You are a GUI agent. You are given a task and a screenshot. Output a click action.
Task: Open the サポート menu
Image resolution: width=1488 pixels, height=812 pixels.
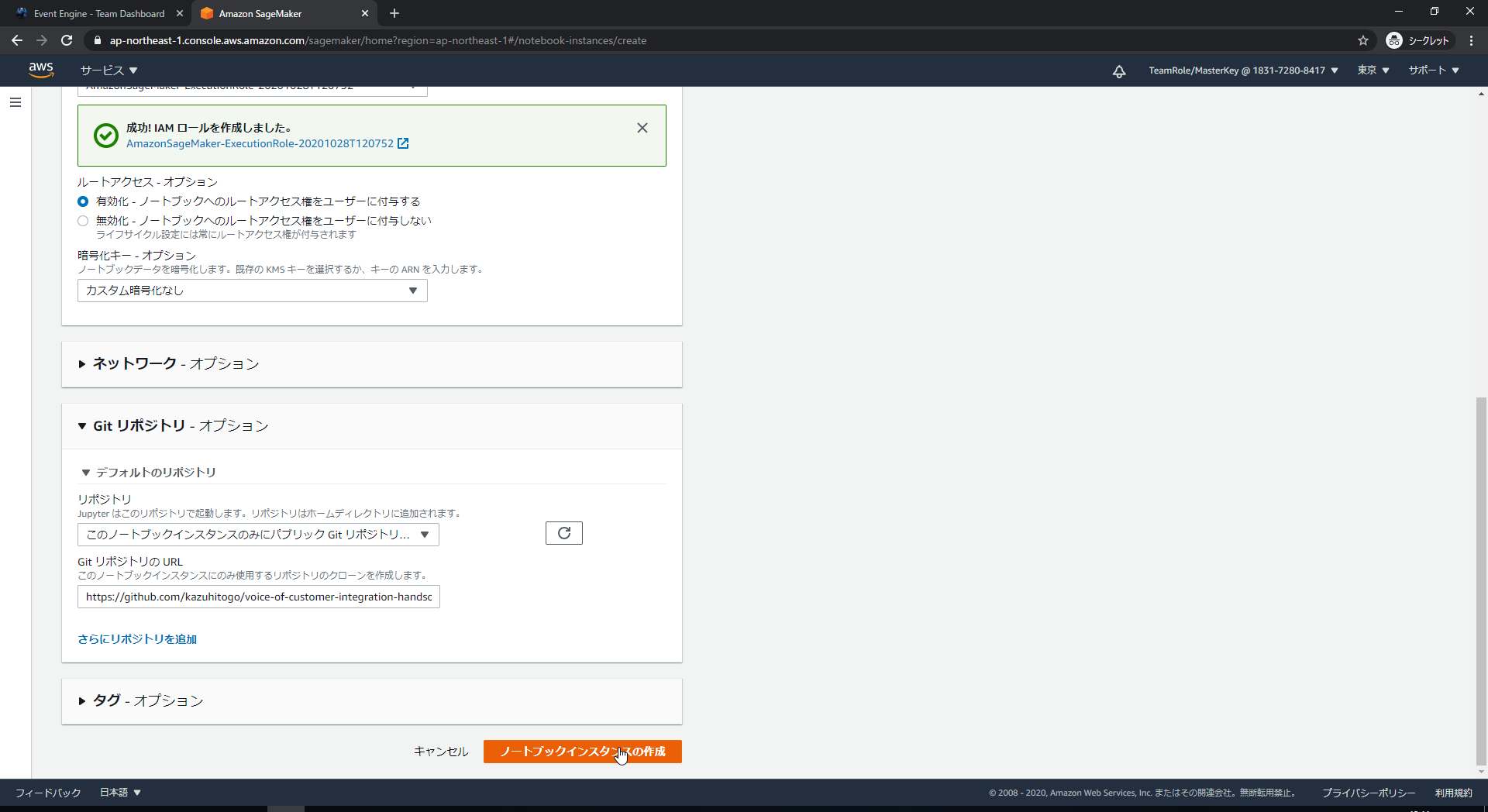point(1434,71)
